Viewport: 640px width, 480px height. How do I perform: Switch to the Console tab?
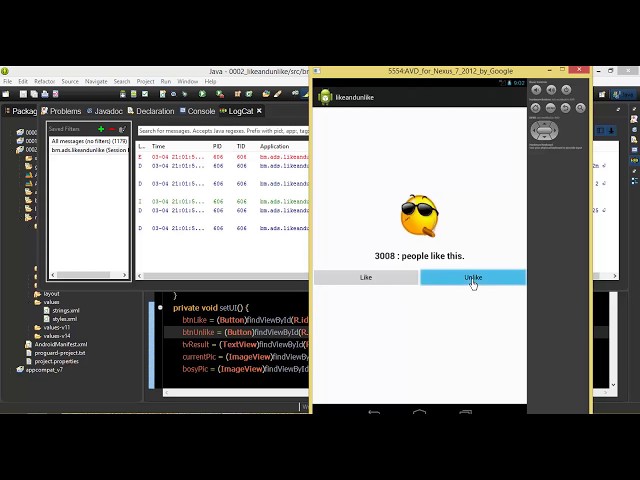click(198, 111)
